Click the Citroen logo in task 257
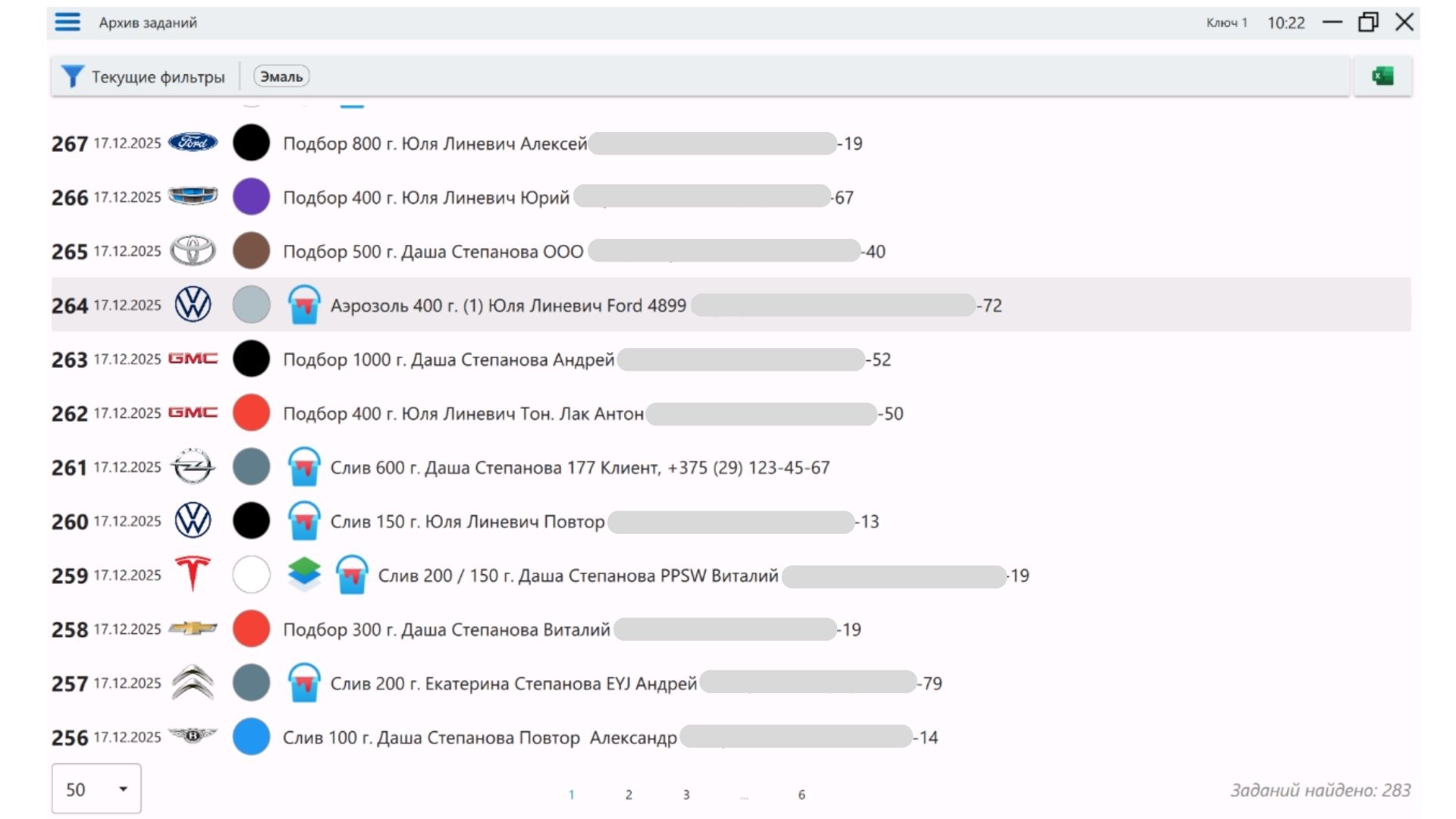This screenshot has width=1456, height=819. [x=193, y=682]
